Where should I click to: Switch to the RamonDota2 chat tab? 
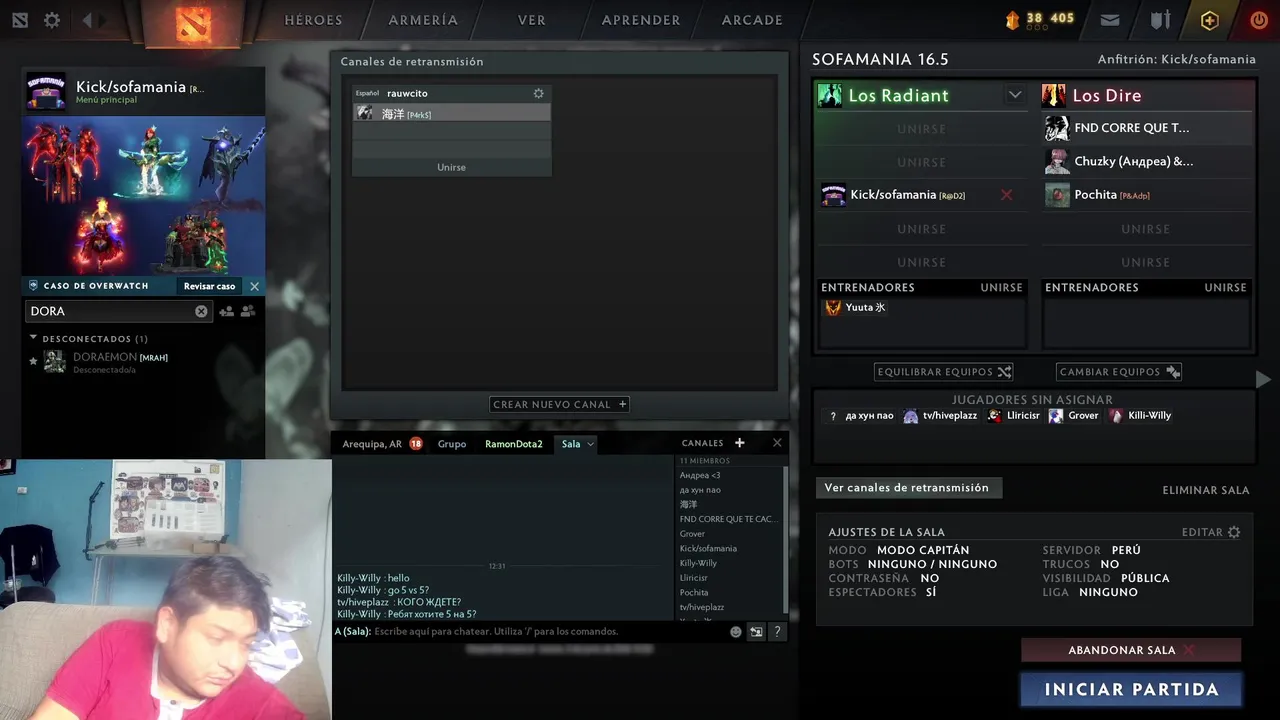514,444
